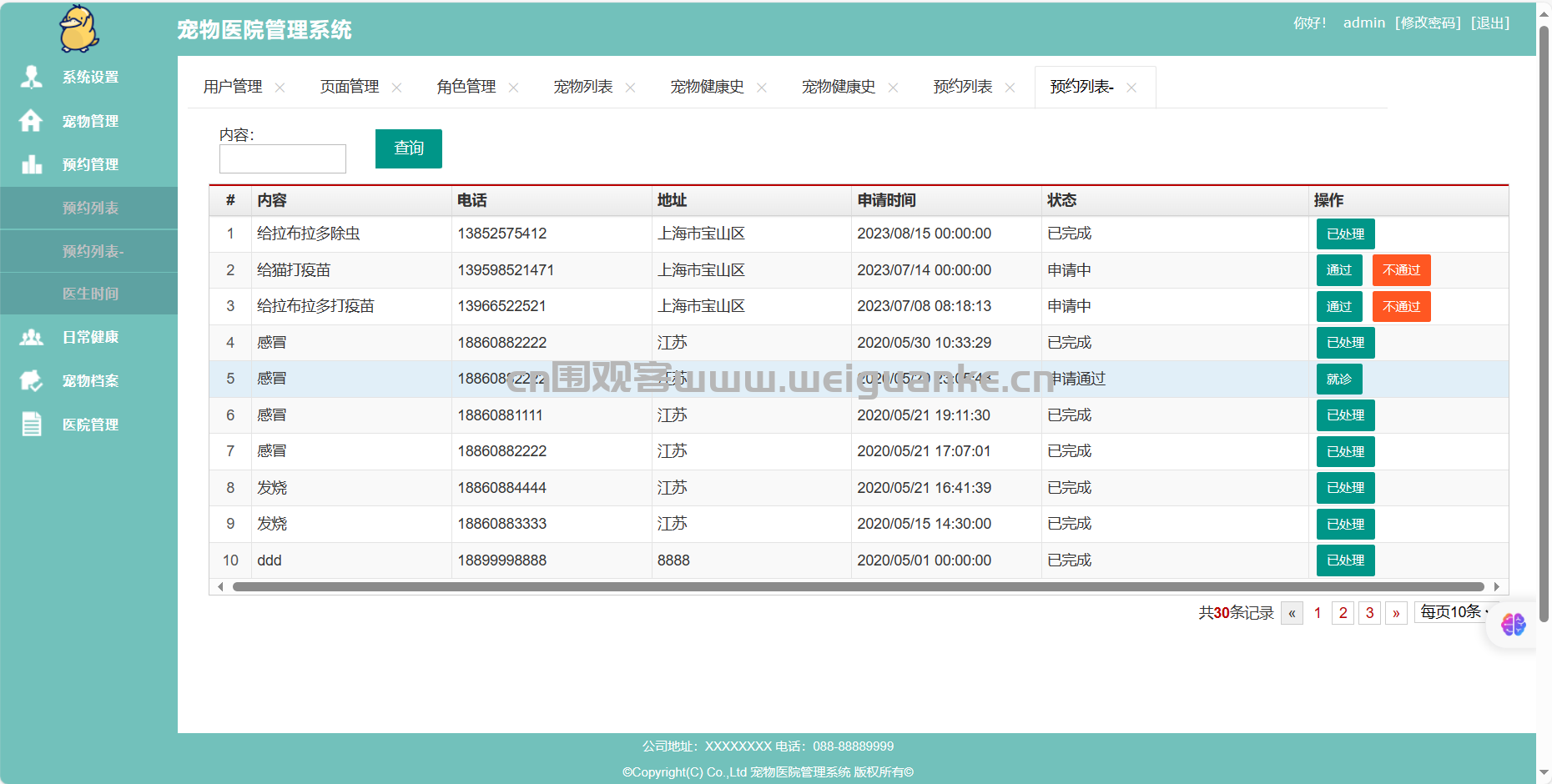This screenshot has height=784, width=1552.
Task: Close the second 宠物健康史 tab
Action: (x=893, y=88)
